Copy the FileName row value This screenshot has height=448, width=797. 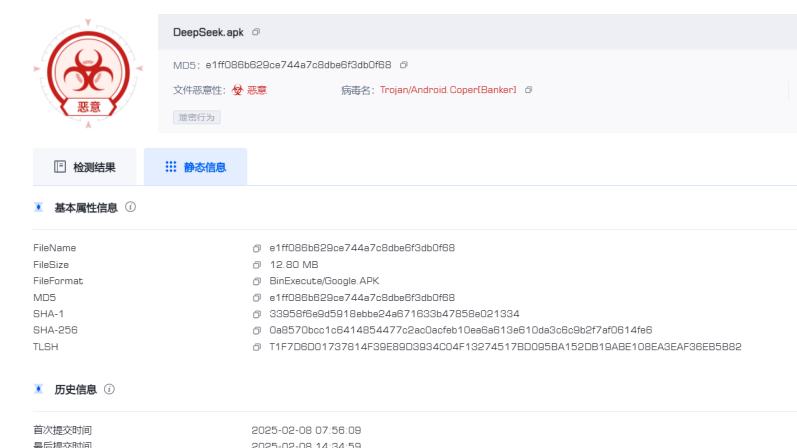(257, 248)
